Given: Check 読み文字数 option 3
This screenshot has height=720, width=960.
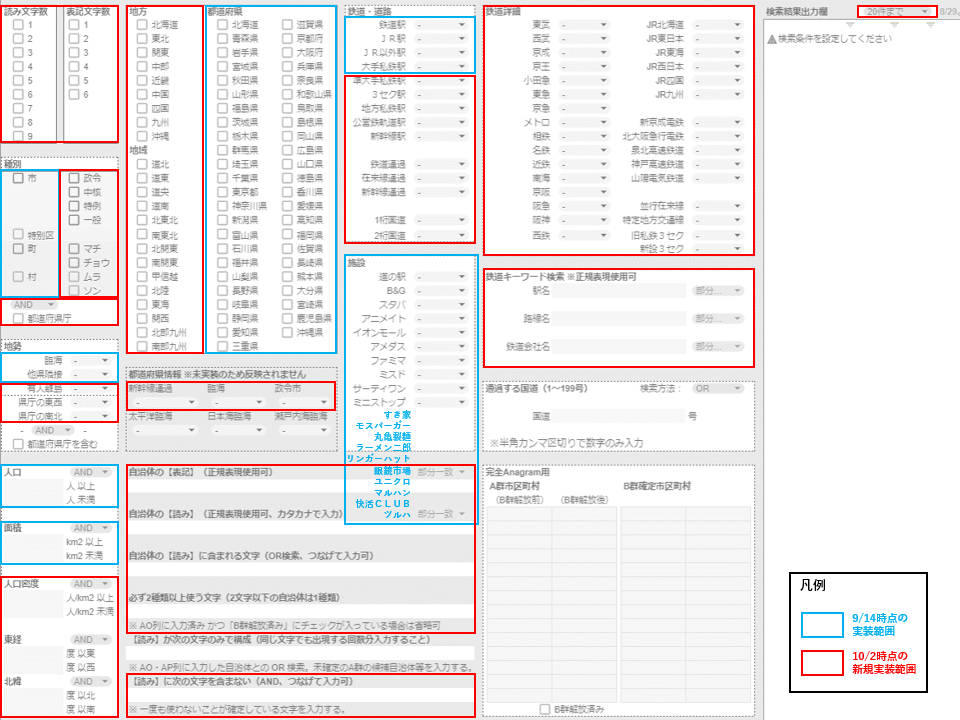Looking at the screenshot, I should (18, 53).
